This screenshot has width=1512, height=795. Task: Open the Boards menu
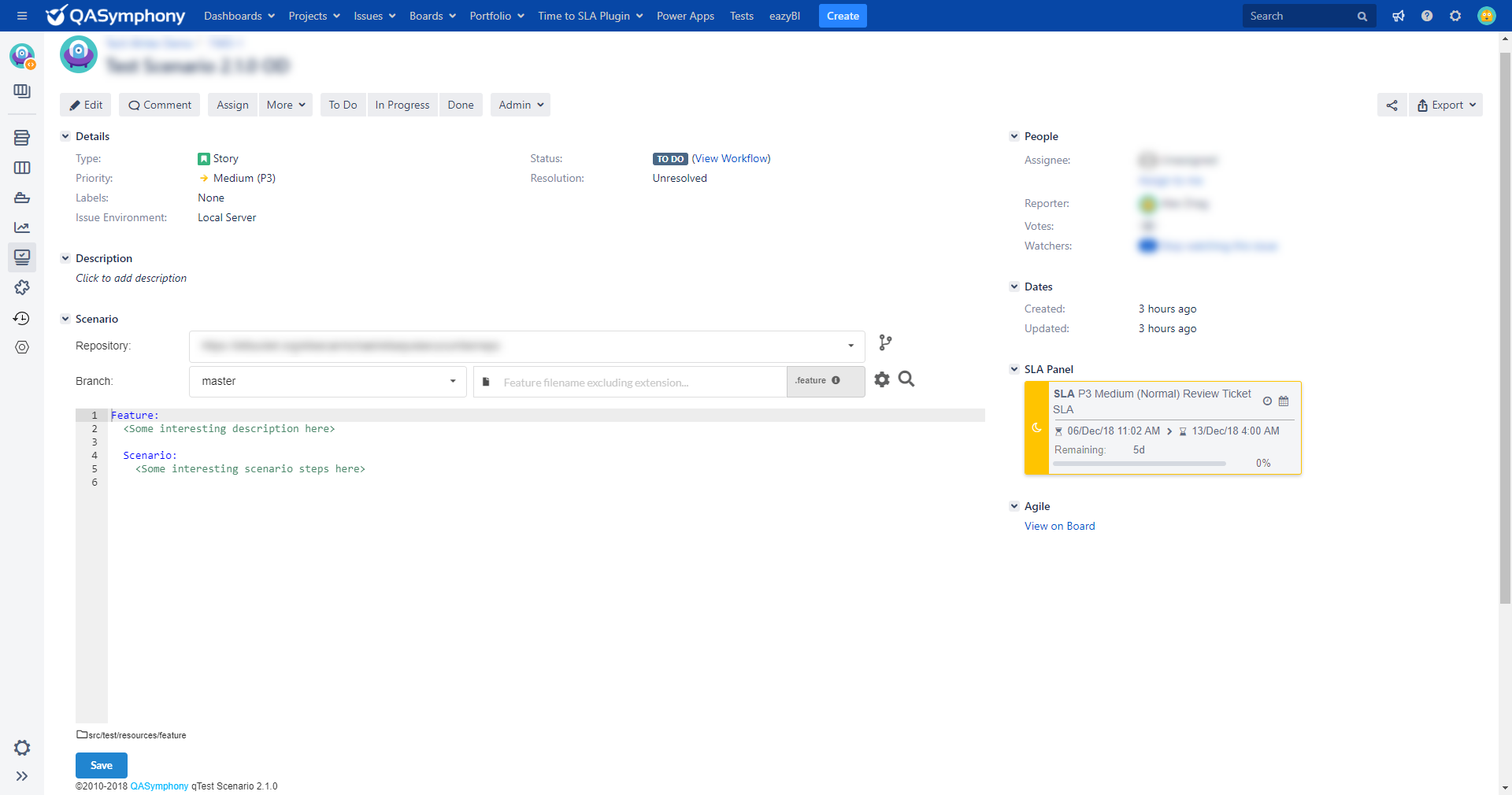(432, 16)
